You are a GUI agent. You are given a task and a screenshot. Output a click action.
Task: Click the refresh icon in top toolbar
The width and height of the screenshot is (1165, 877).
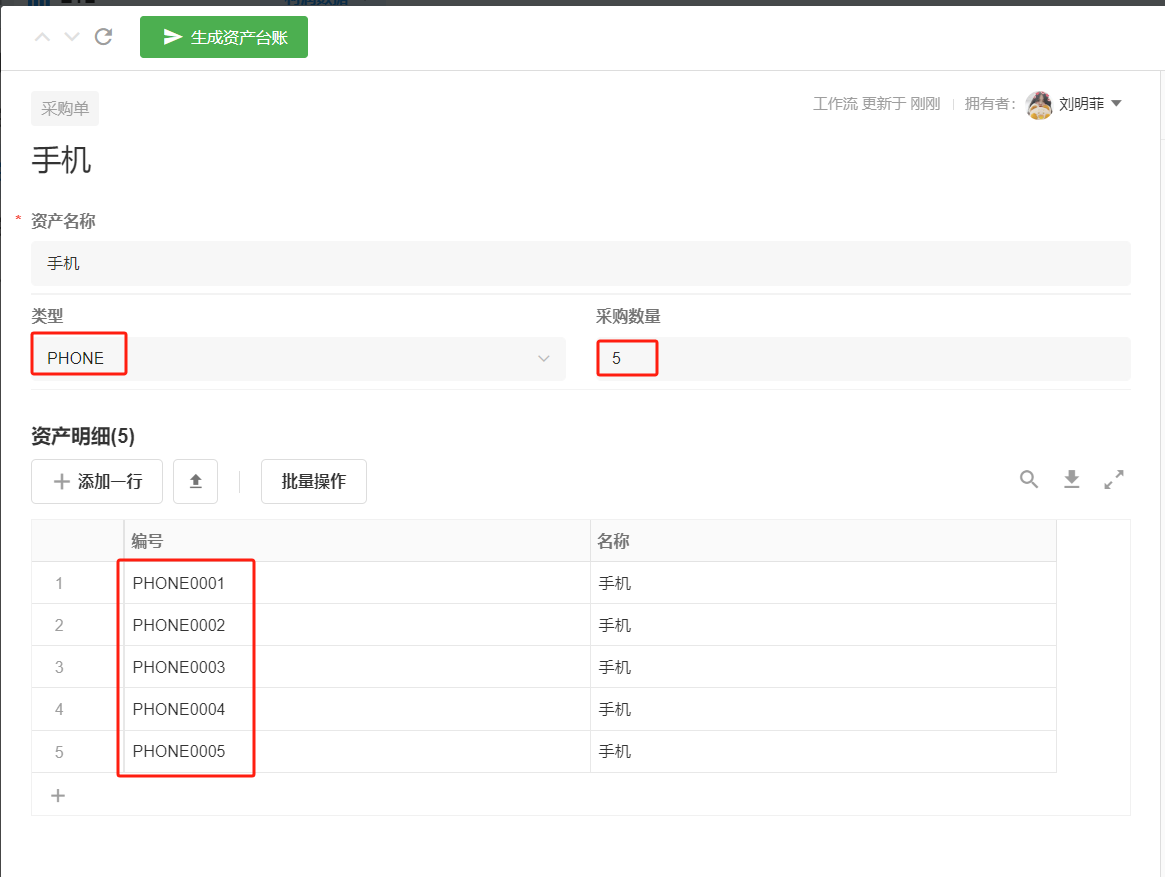coord(103,37)
